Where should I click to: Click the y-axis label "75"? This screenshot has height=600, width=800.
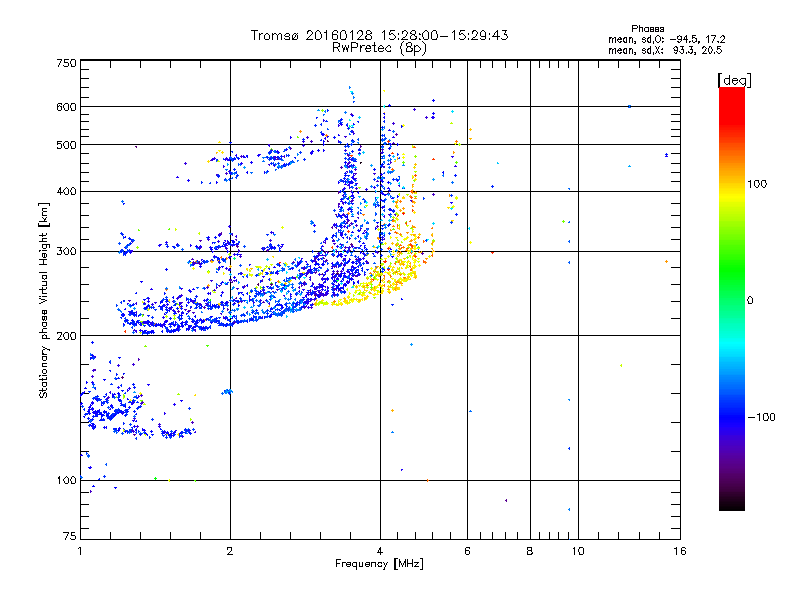click(70, 536)
